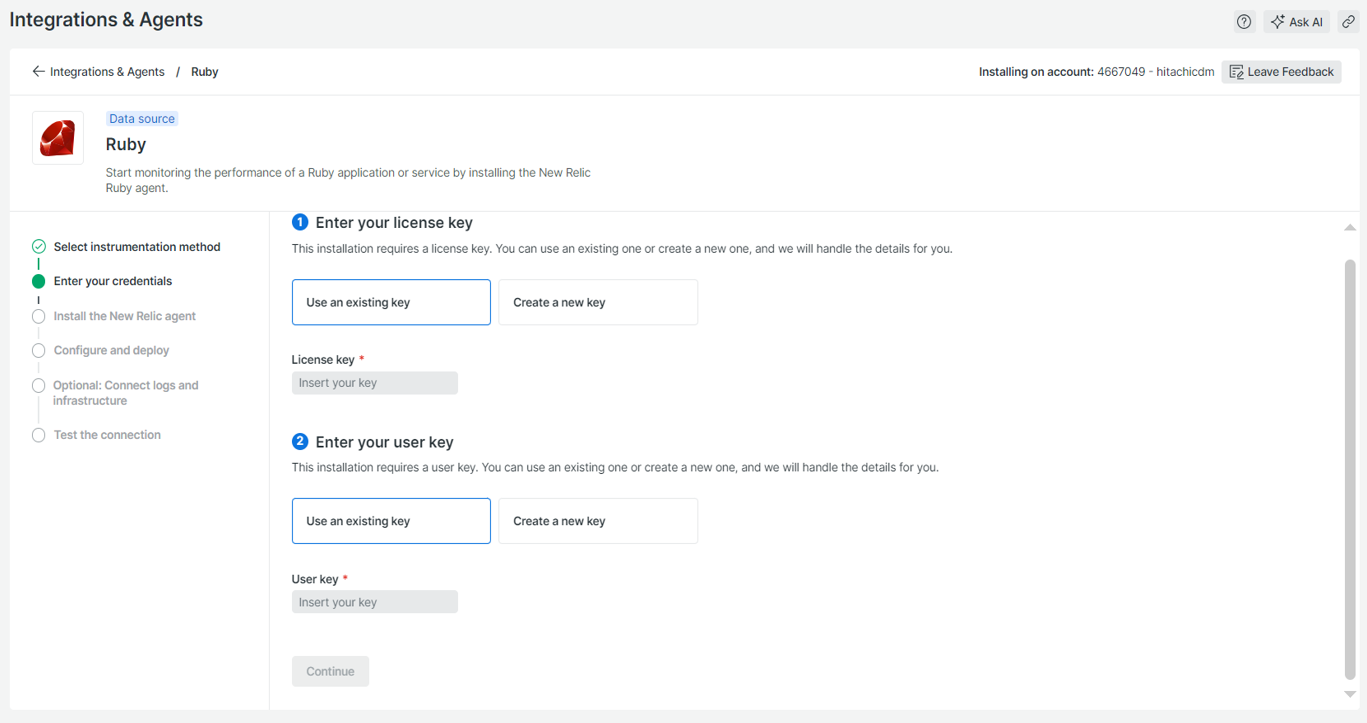Viewport: 1367px width, 723px height.
Task: Click the back arrow icon in breadcrumb
Action: coord(38,72)
